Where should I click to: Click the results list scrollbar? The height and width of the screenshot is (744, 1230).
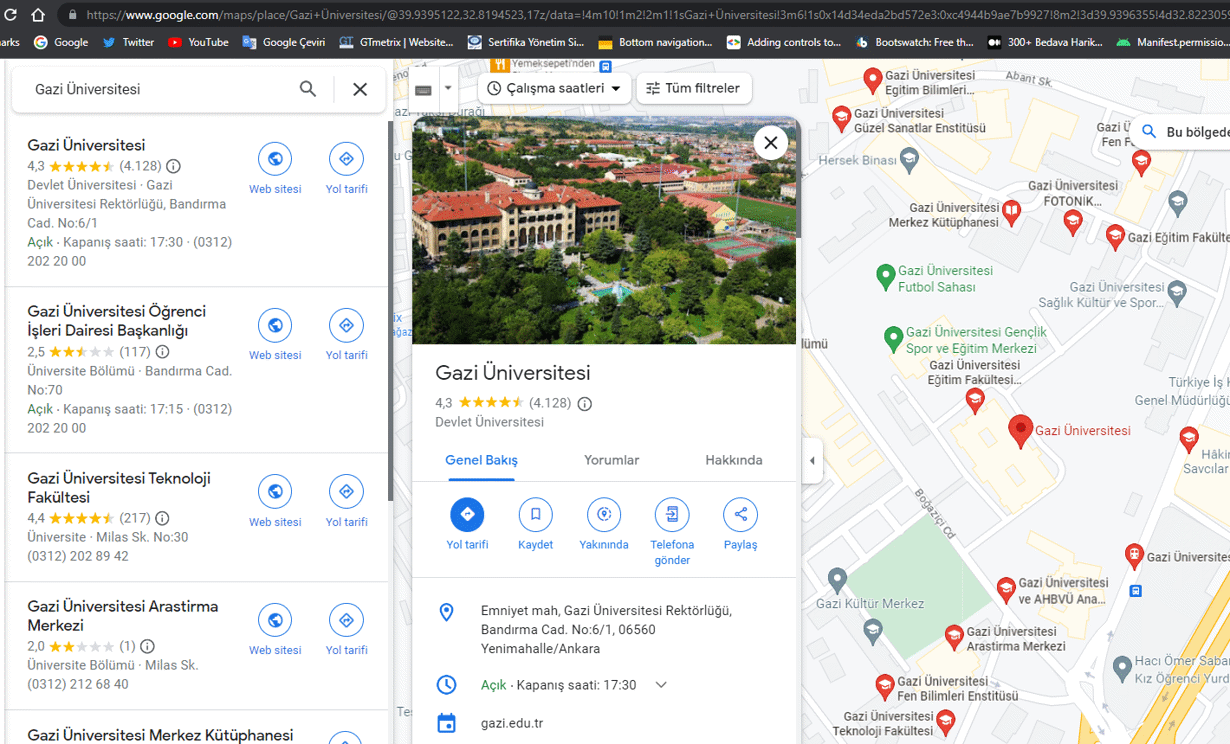tap(390, 310)
